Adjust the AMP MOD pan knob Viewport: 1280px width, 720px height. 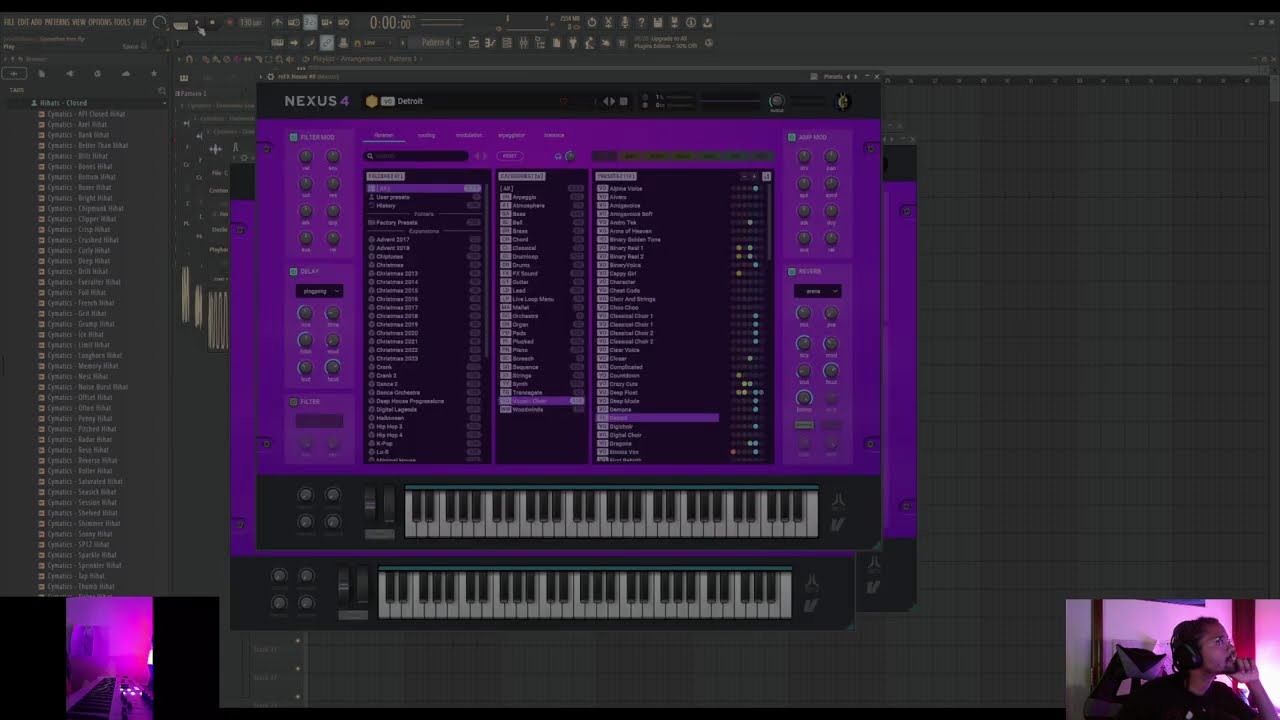pyautogui.click(x=831, y=157)
